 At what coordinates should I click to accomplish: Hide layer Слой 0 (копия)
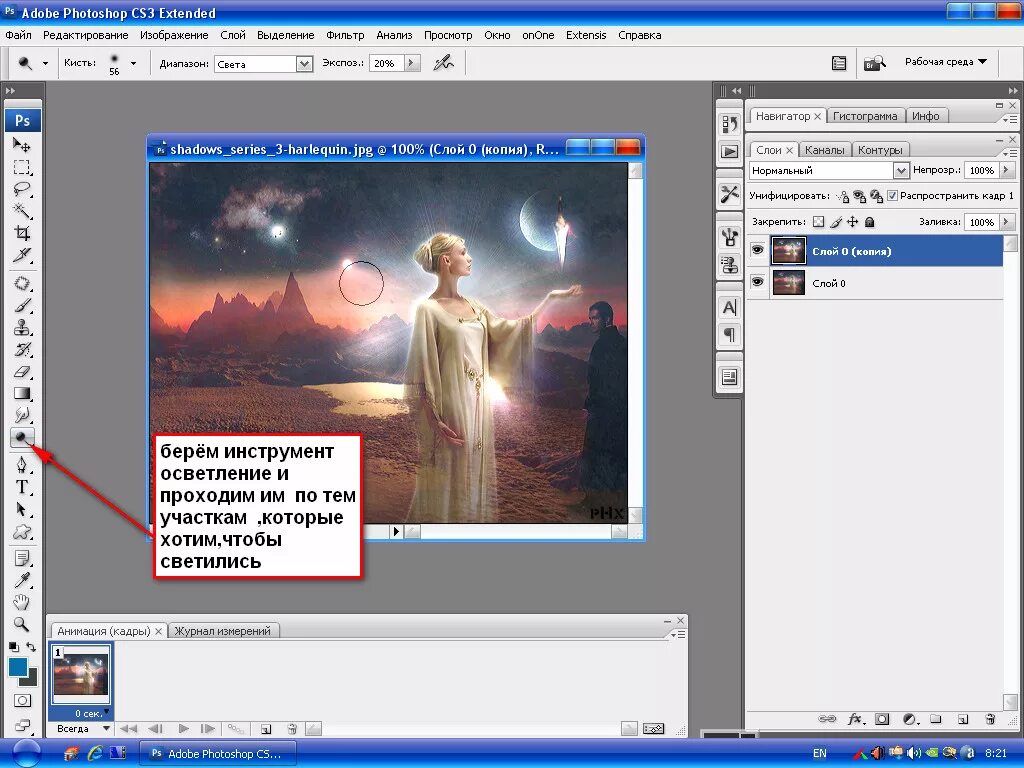758,251
